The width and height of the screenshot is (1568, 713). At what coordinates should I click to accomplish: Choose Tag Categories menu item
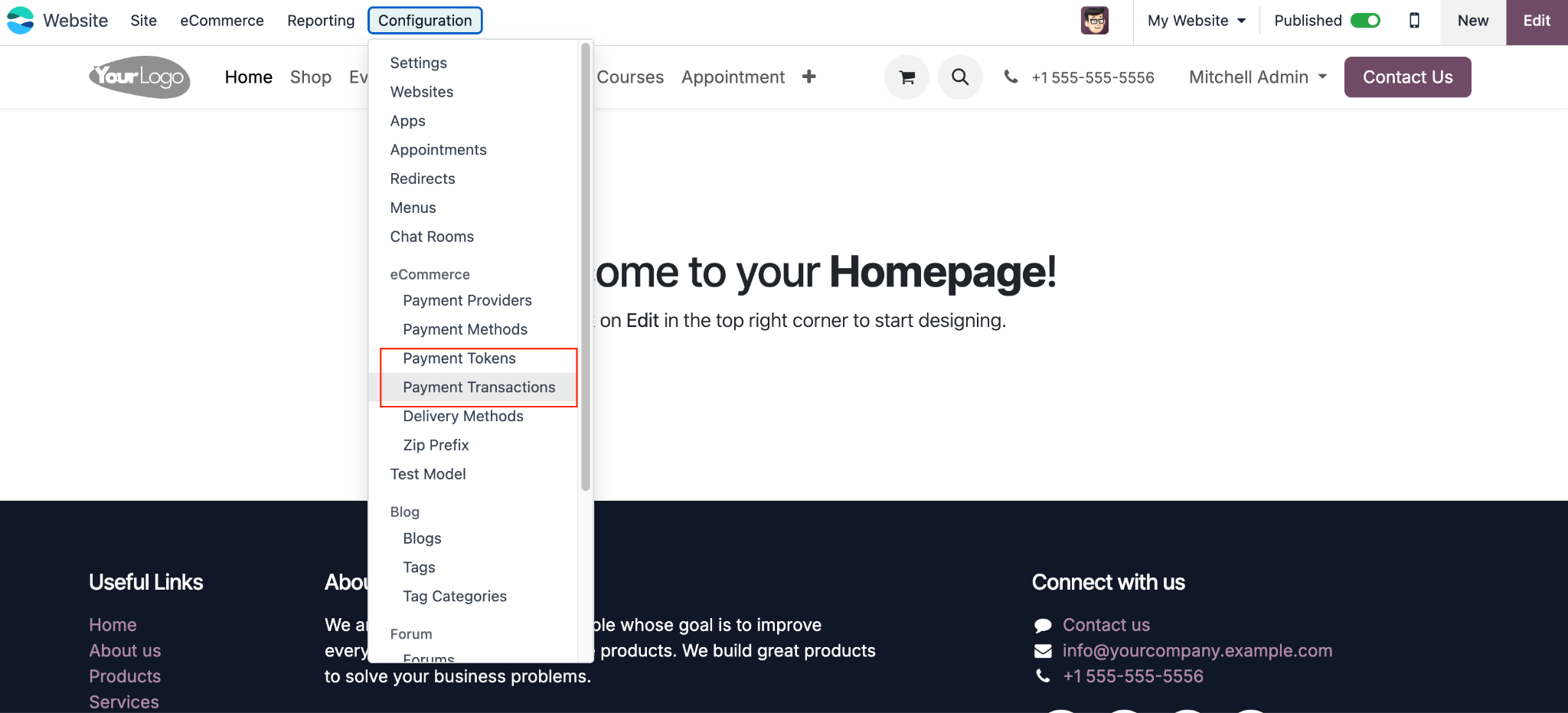click(x=455, y=597)
